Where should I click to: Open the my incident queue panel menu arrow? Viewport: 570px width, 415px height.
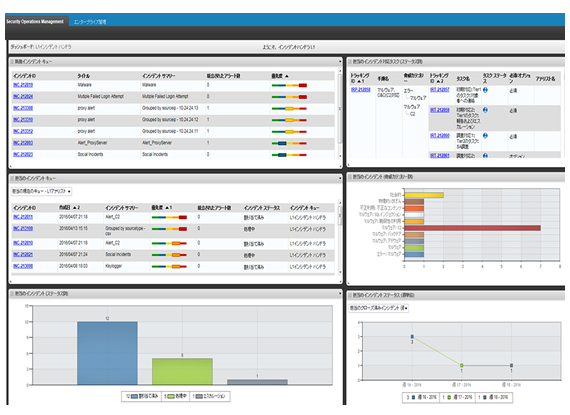click(x=340, y=178)
